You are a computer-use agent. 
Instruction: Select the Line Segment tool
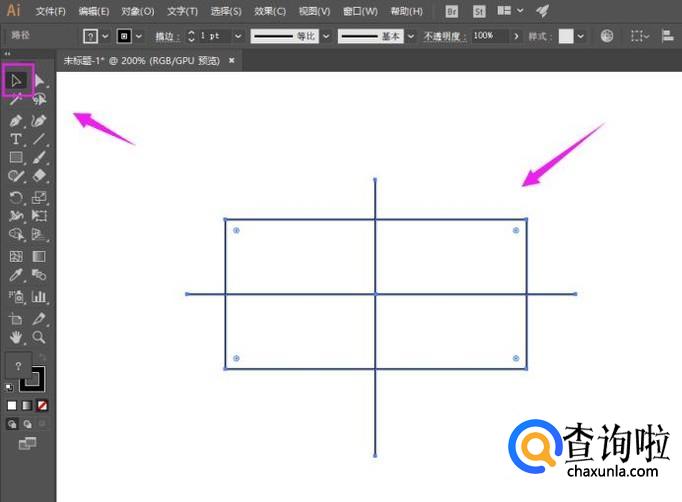[x=39, y=139]
